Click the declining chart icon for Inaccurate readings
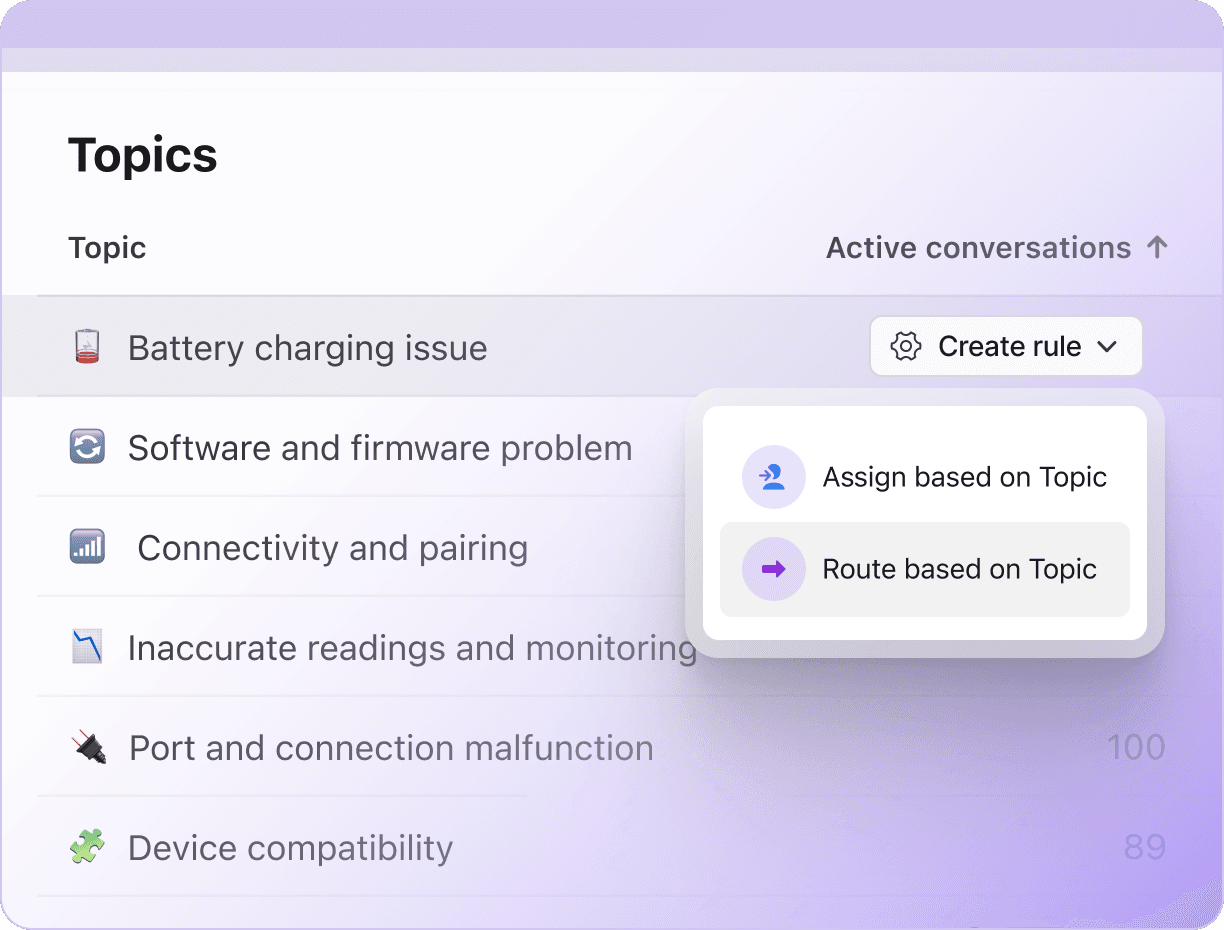 coord(87,647)
